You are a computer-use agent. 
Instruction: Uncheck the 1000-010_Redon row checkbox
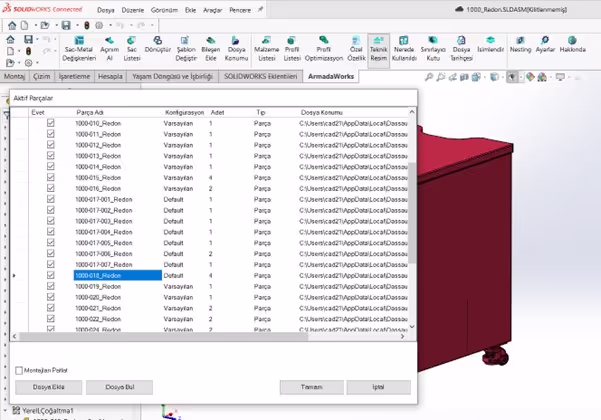point(51,123)
